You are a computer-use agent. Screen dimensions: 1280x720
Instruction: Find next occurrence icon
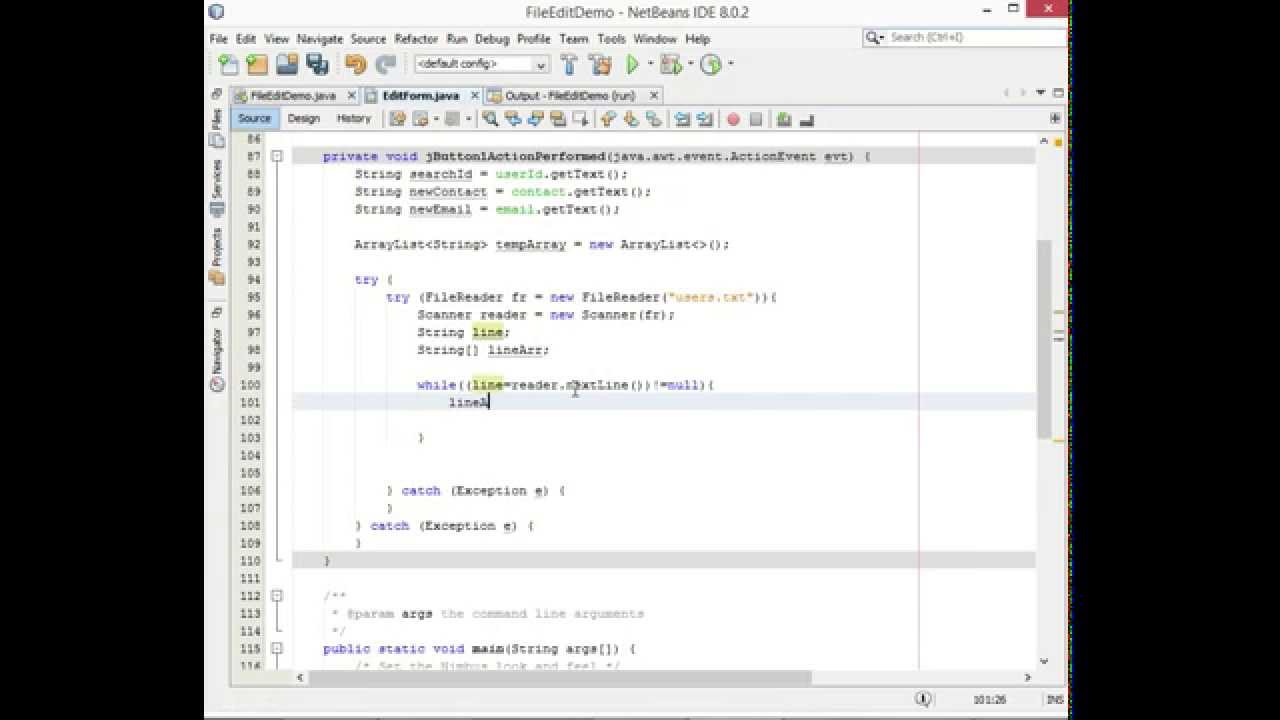click(x=535, y=119)
